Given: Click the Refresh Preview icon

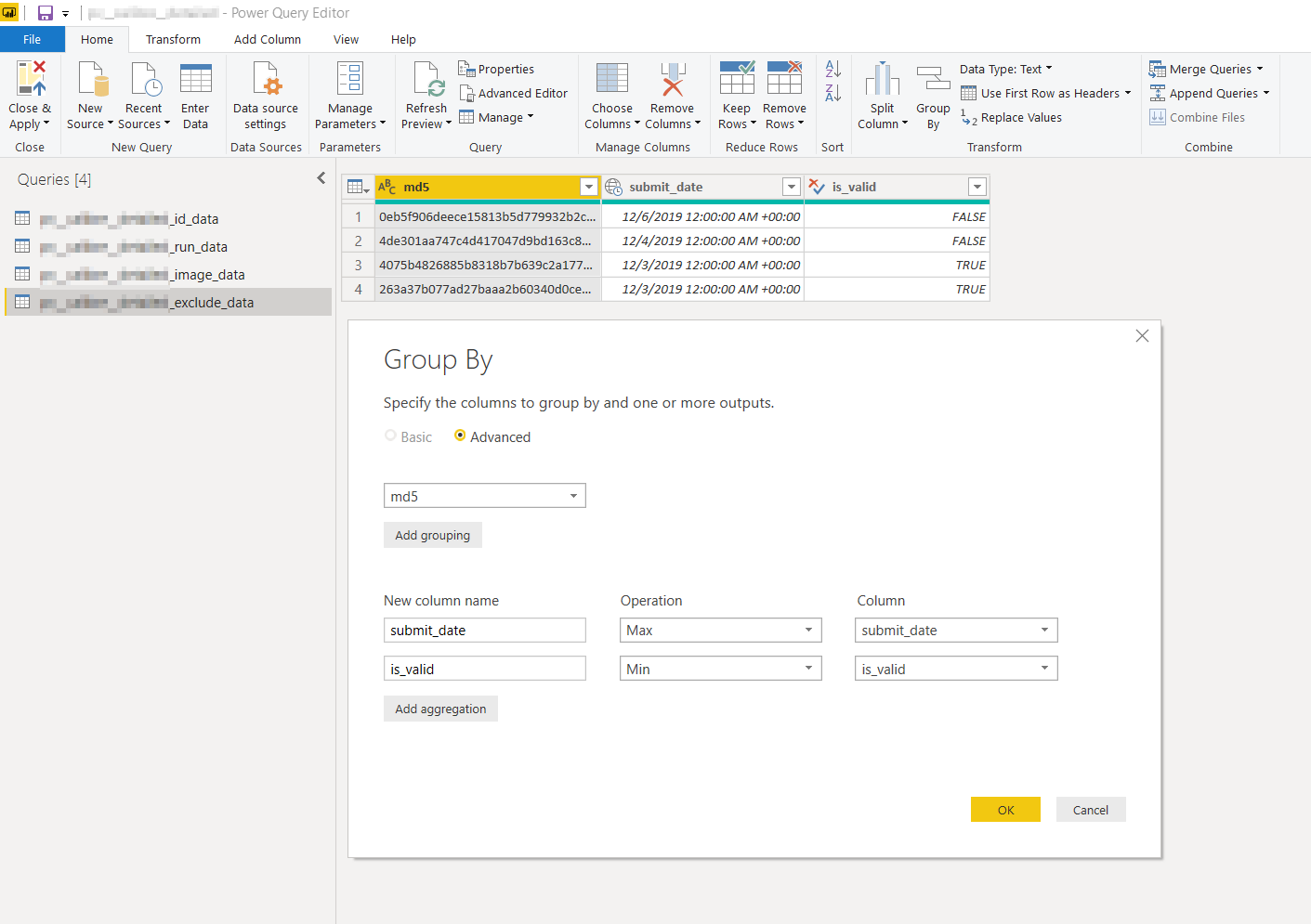Looking at the screenshot, I should [428, 79].
